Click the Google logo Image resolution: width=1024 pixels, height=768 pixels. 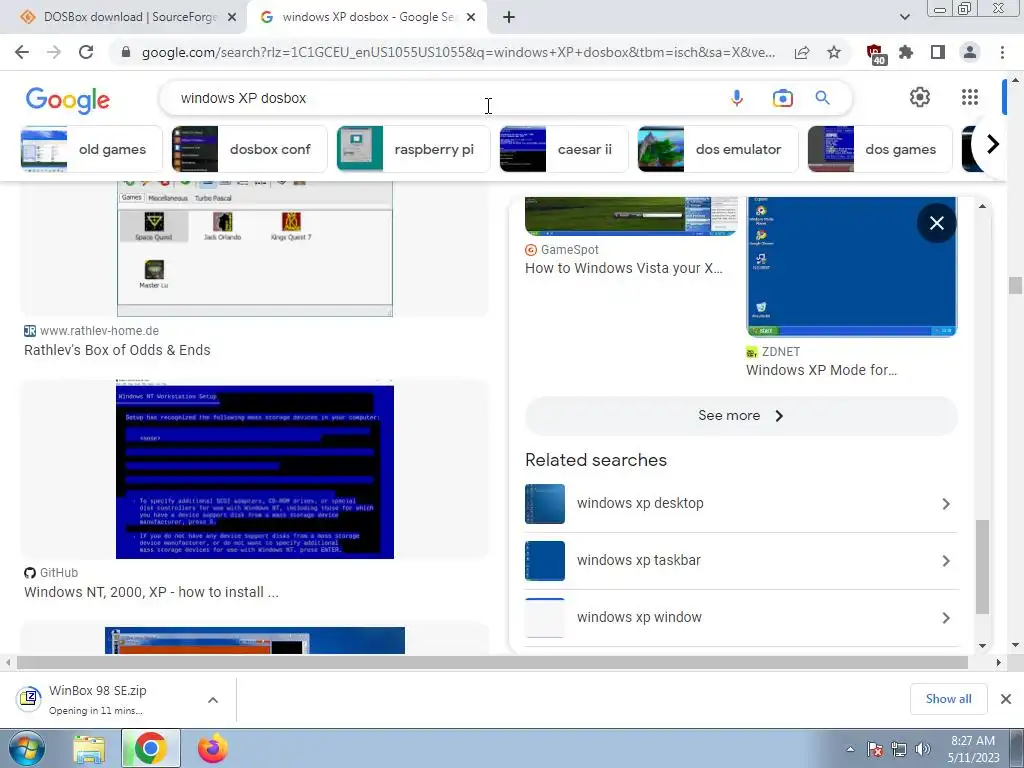point(68,100)
